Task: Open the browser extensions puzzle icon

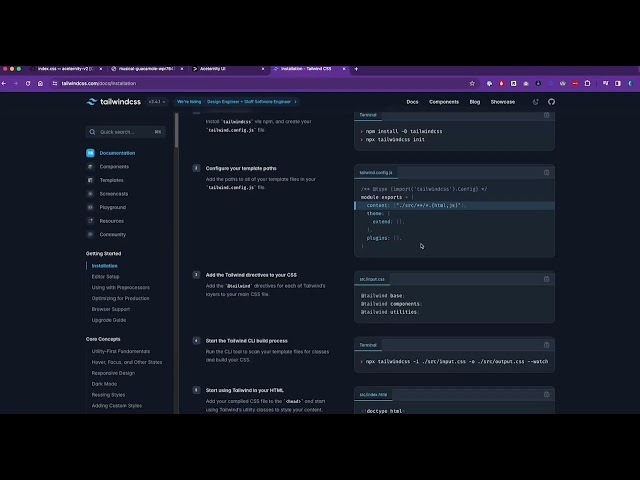Action: click(x=587, y=83)
